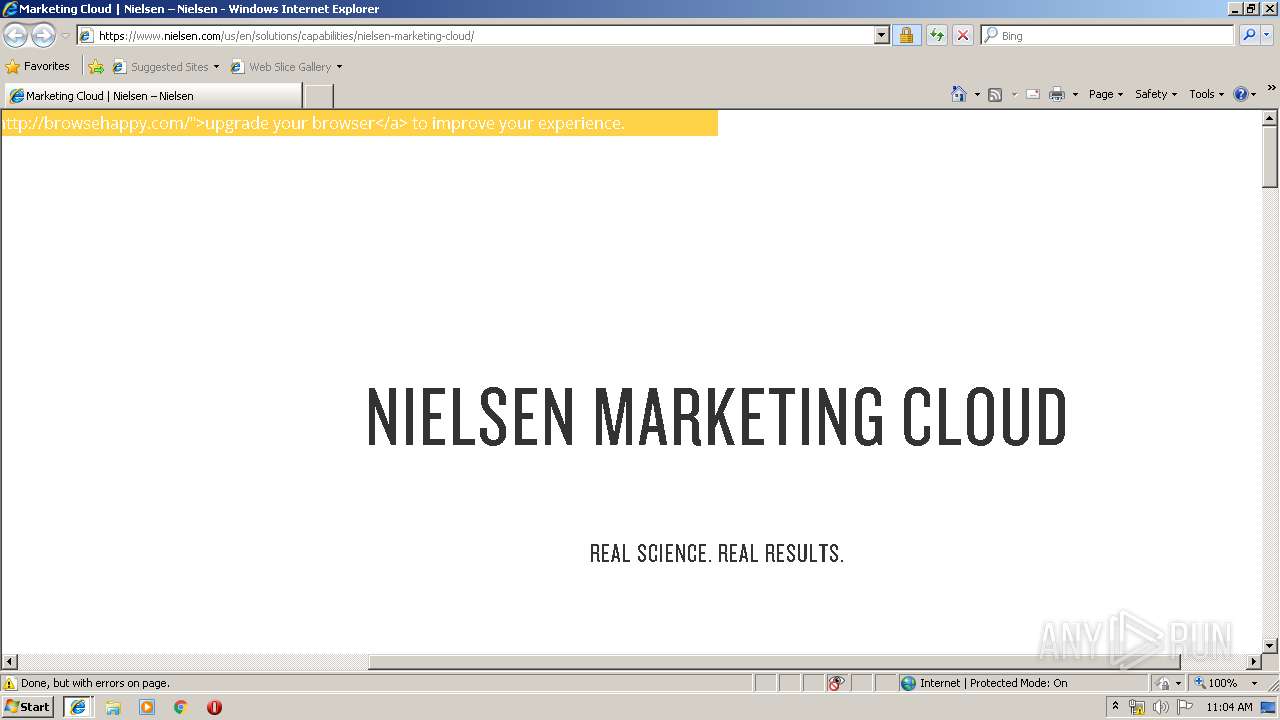Open the Favorites star button
This screenshot has height=720, width=1280.
38,67
